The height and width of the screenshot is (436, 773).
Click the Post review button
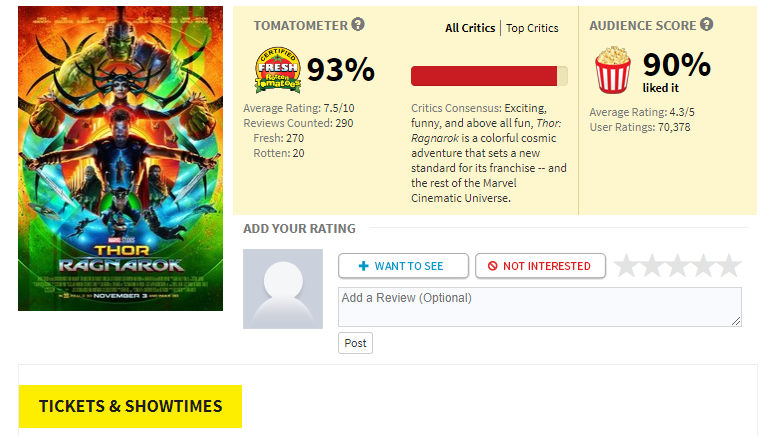click(355, 343)
